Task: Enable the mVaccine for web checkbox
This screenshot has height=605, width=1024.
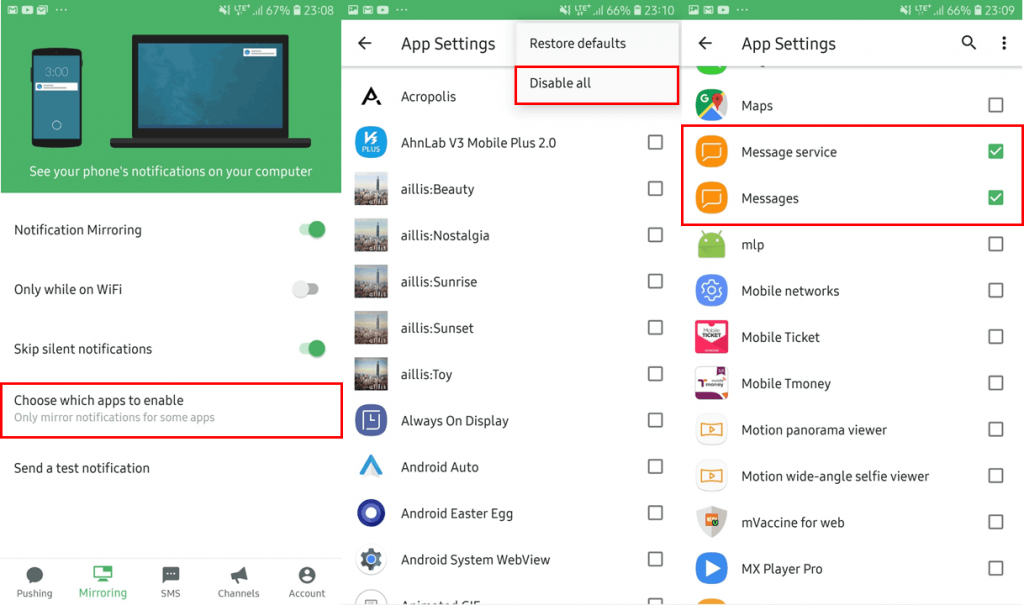Action: click(995, 522)
